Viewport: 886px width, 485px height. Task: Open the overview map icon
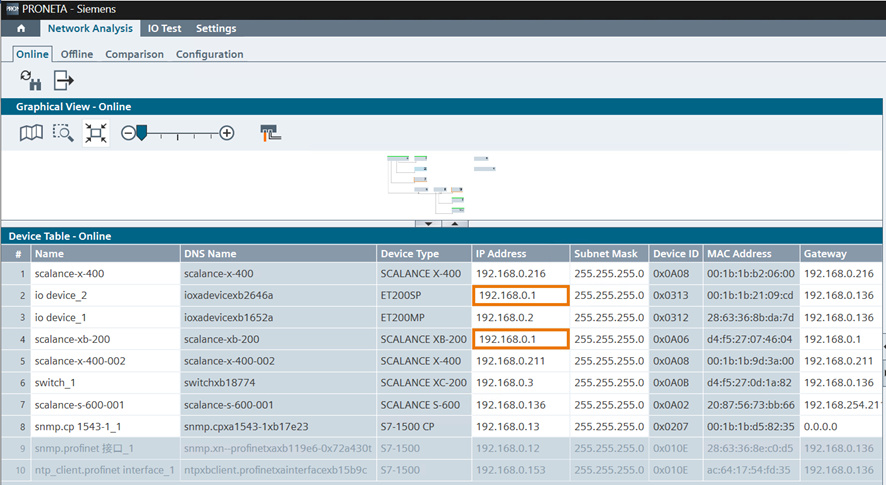(31, 133)
